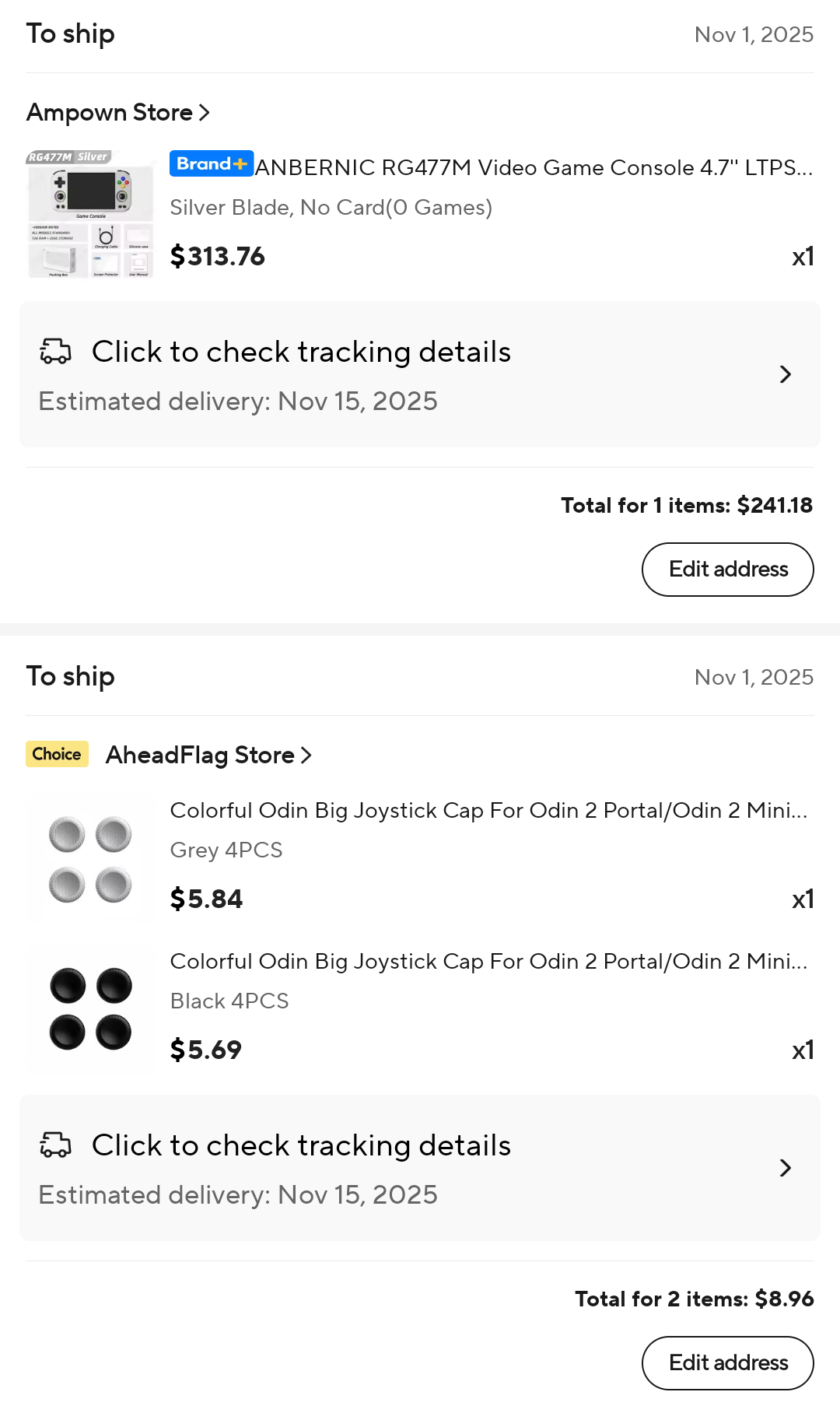Edit address for the ANBERNIC console order

tap(727, 570)
